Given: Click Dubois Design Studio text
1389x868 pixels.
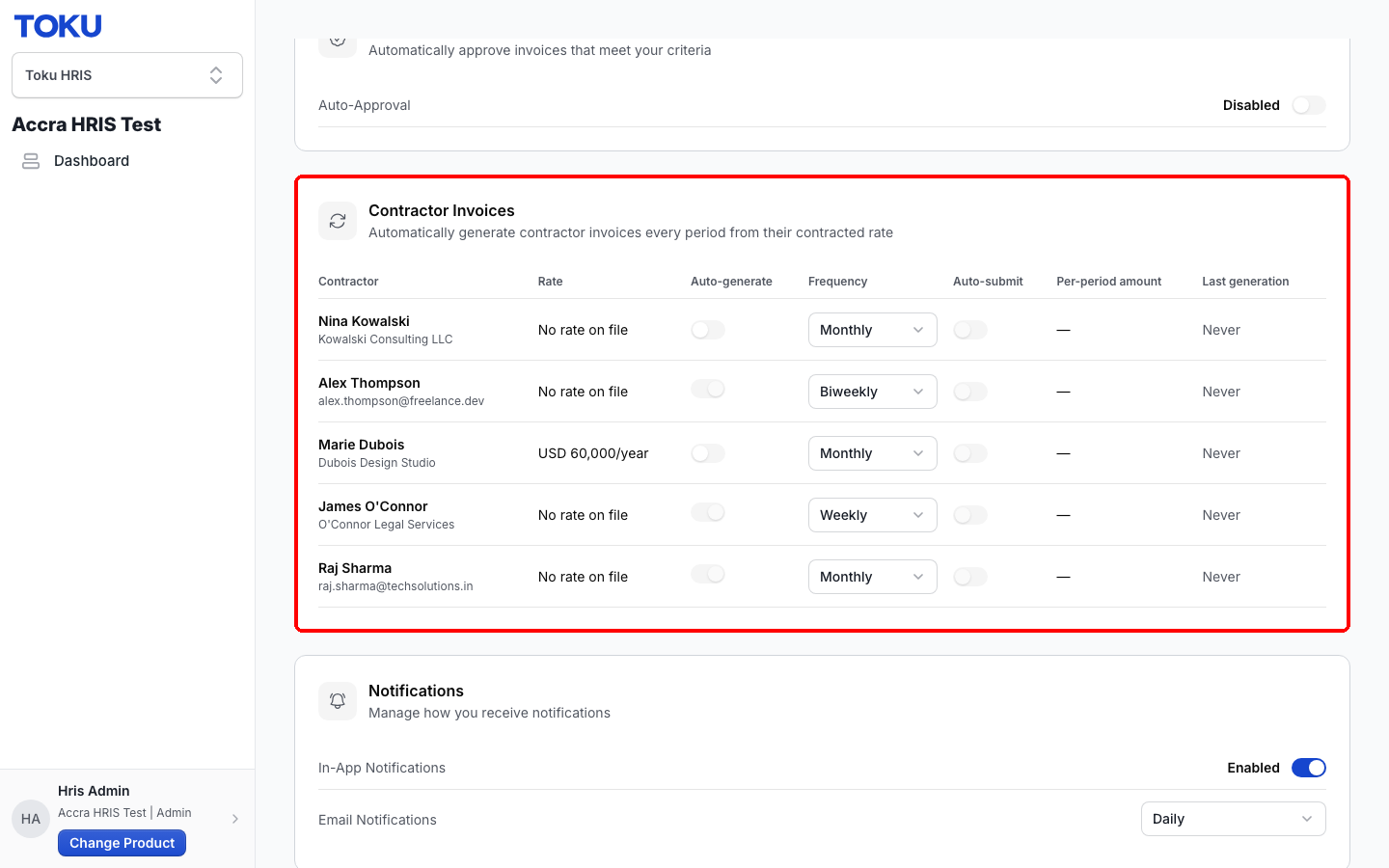Looking at the screenshot, I should [377, 463].
